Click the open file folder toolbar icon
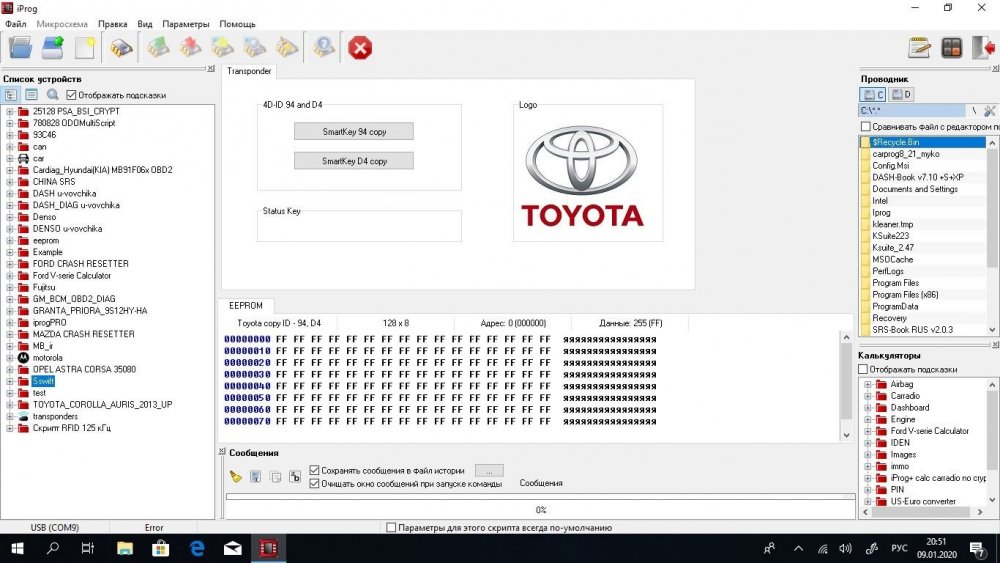Screen dimensions: 1000x563 coord(21,47)
